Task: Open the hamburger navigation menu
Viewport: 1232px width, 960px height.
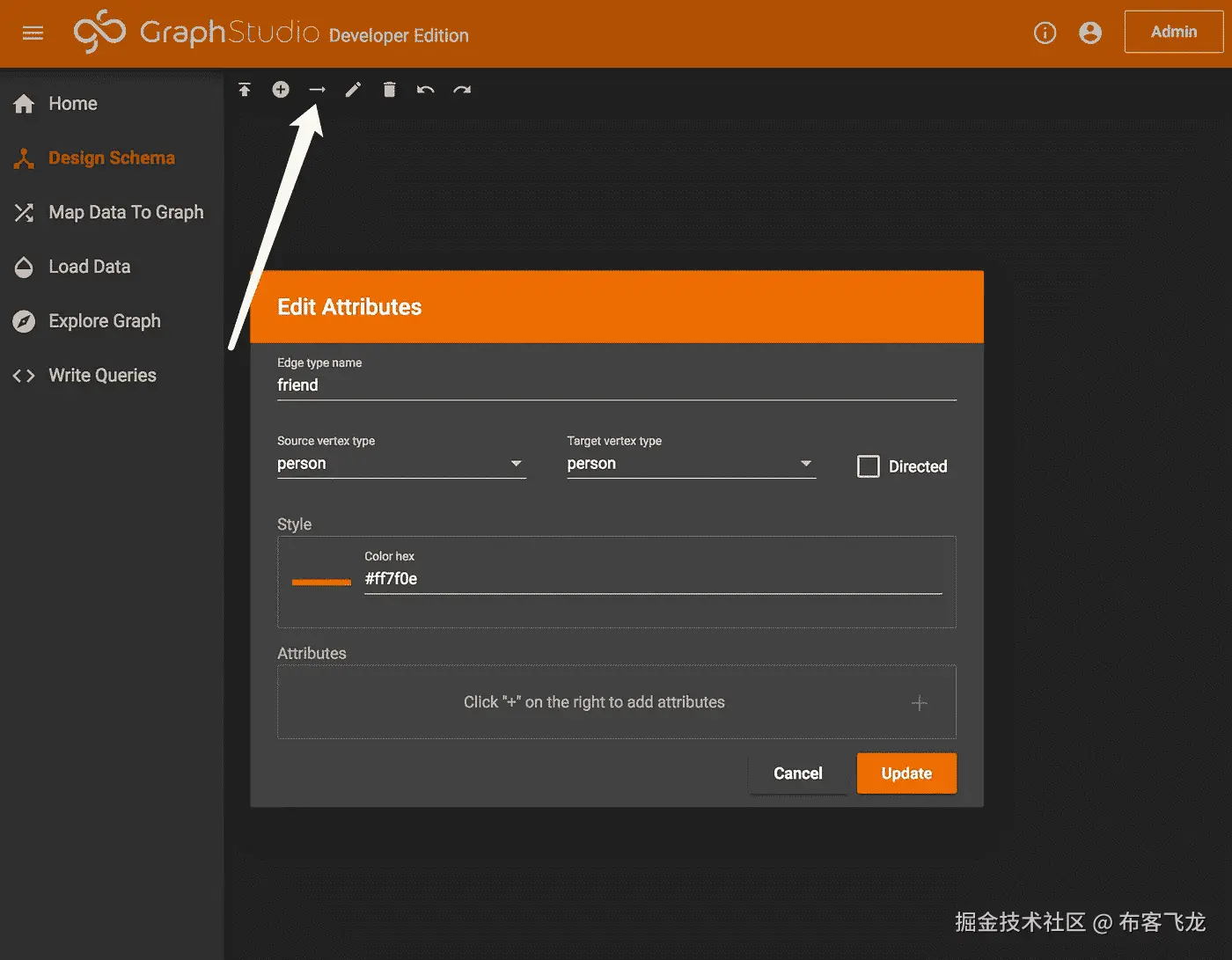Action: click(33, 33)
